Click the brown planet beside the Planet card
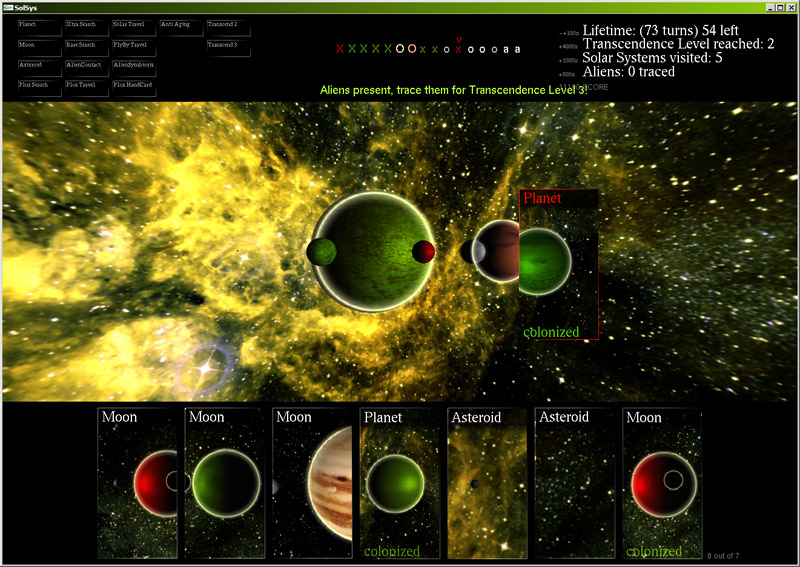 [x=498, y=250]
